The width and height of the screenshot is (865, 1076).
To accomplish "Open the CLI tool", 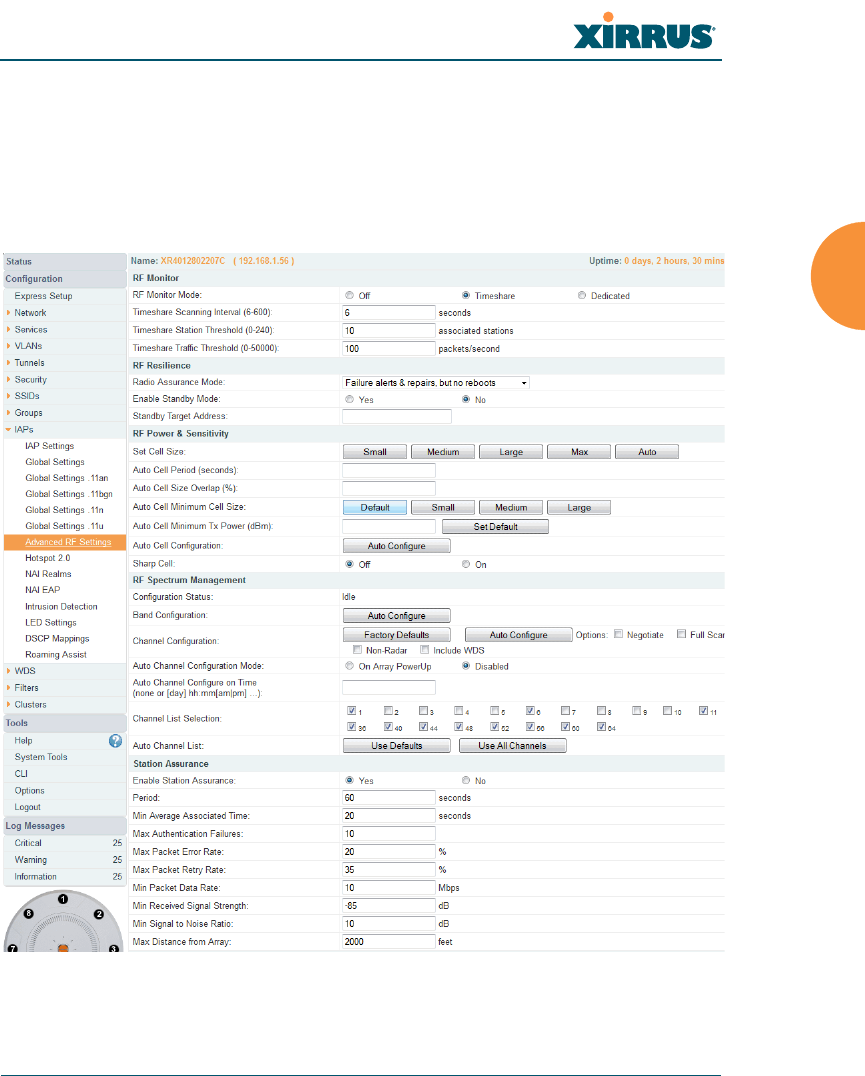I will tap(21, 773).
